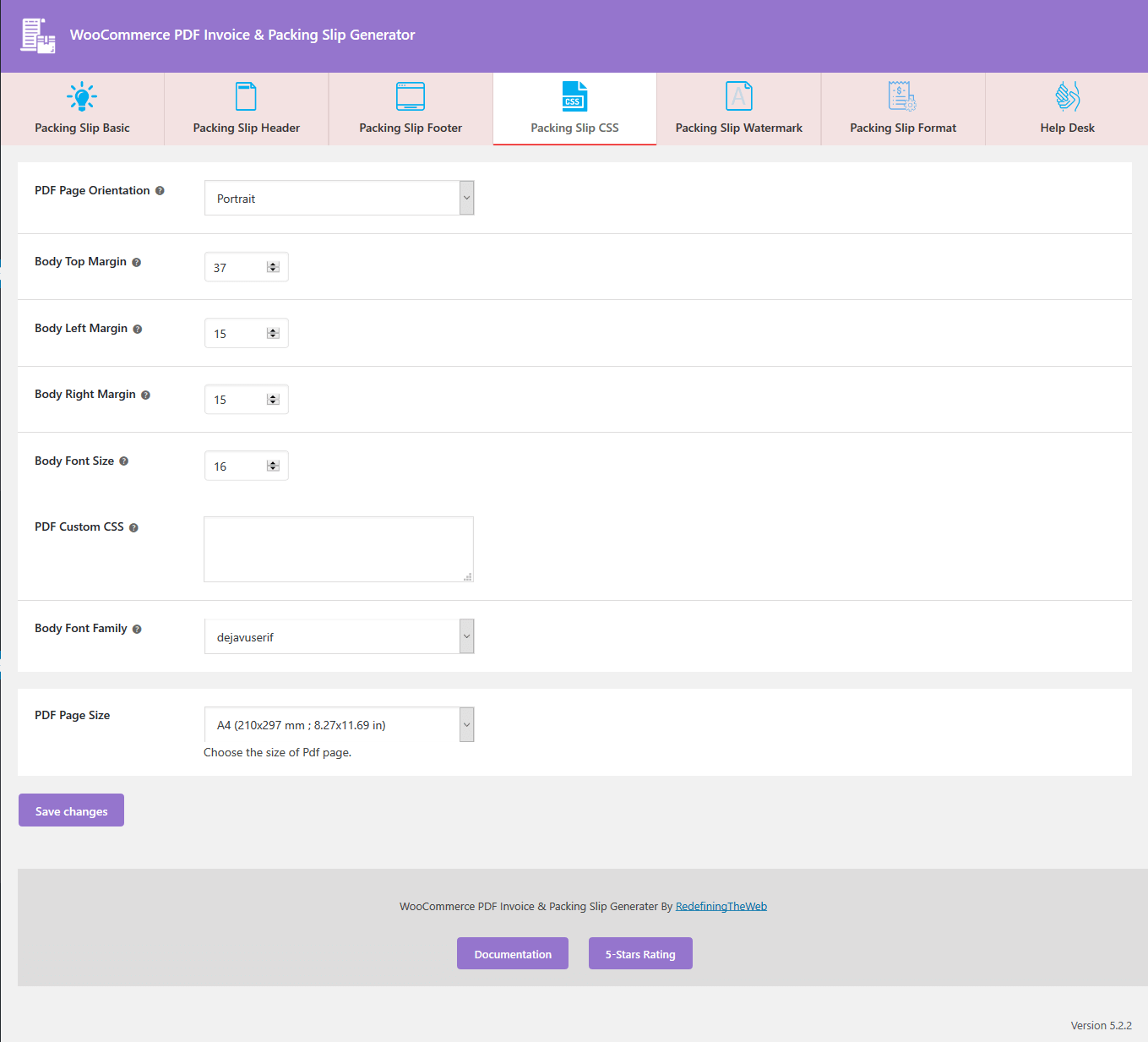Show help tooltip for Body Top Margin
Image resolution: width=1148 pixels, height=1042 pixels.
136,262
